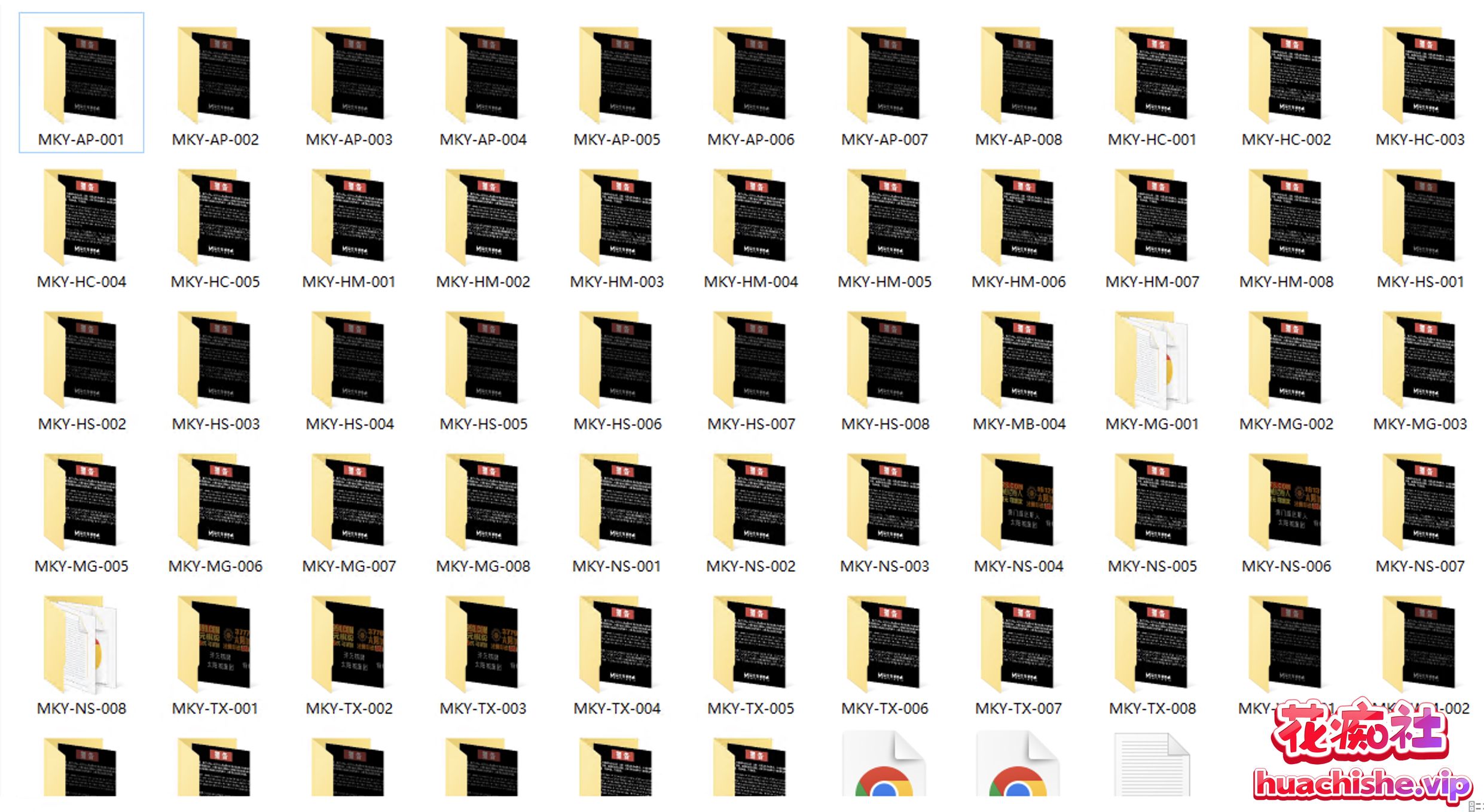Select the MKY-HS-001 folder
Viewport: 1484px width, 812px height.
pyautogui.click(x=1420, y=218)
